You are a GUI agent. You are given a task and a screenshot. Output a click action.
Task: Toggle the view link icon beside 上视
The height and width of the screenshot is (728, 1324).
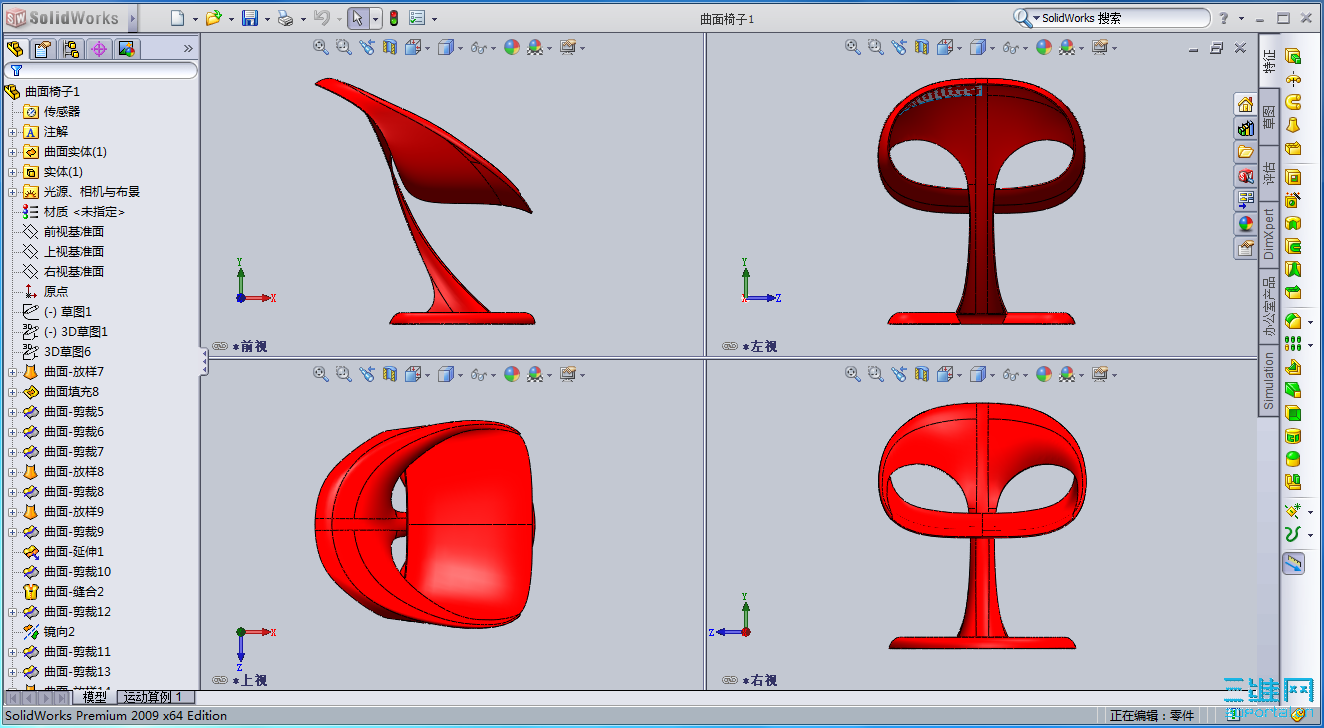(220, 680)
